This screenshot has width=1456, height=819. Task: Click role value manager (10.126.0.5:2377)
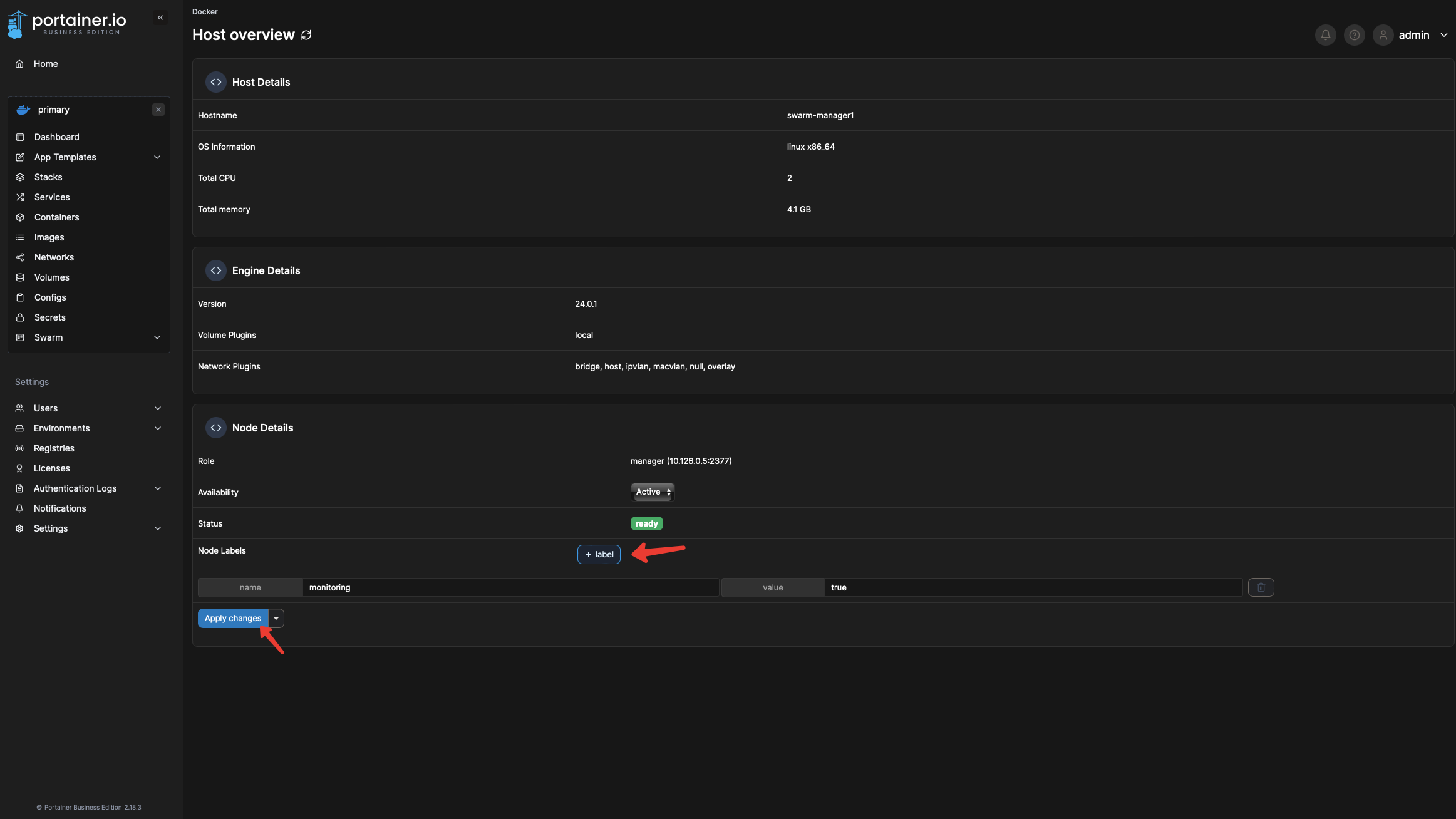681,461
